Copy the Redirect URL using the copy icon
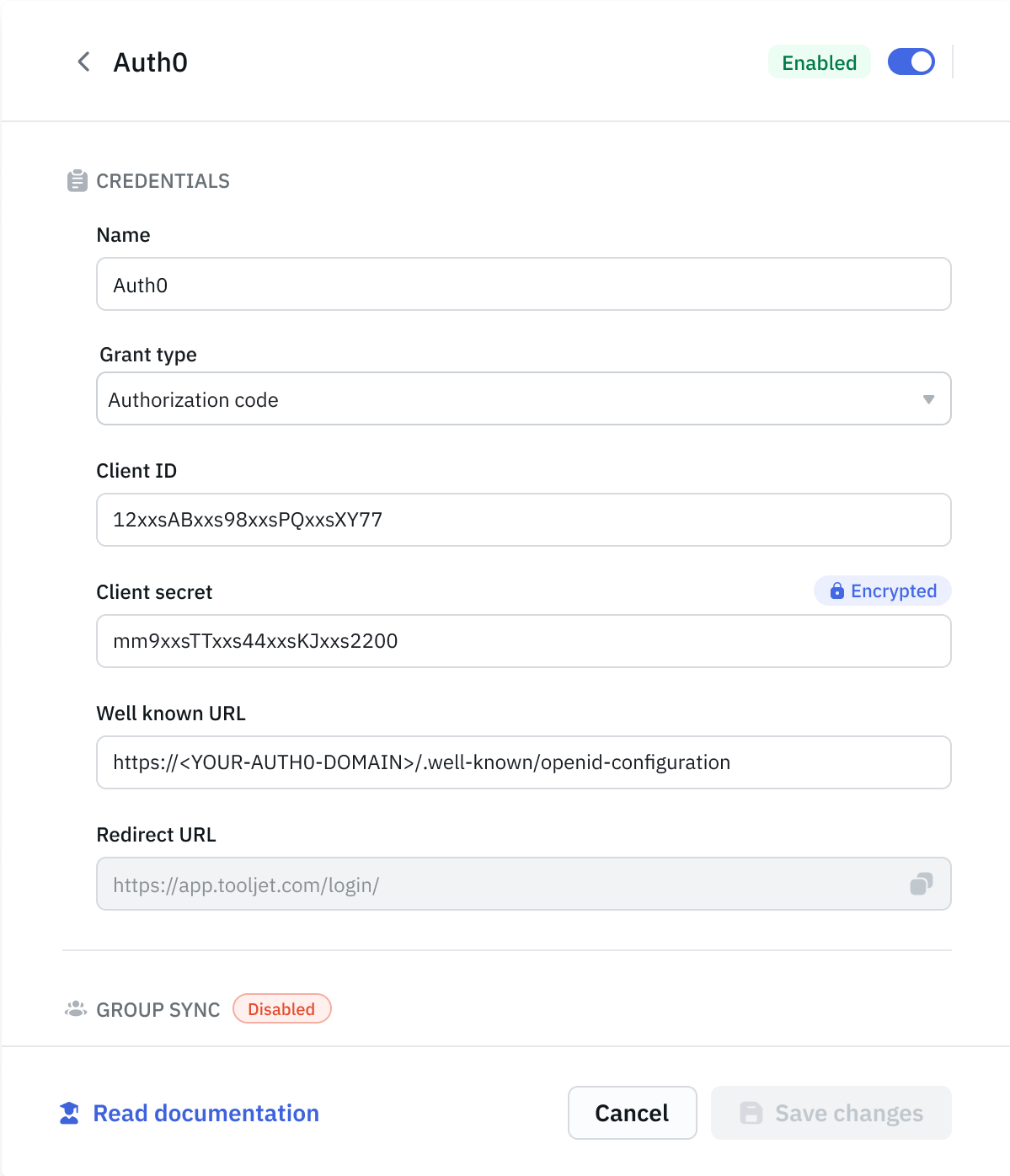Screen dimensions: 1010x1176 [x=922, y=884]
